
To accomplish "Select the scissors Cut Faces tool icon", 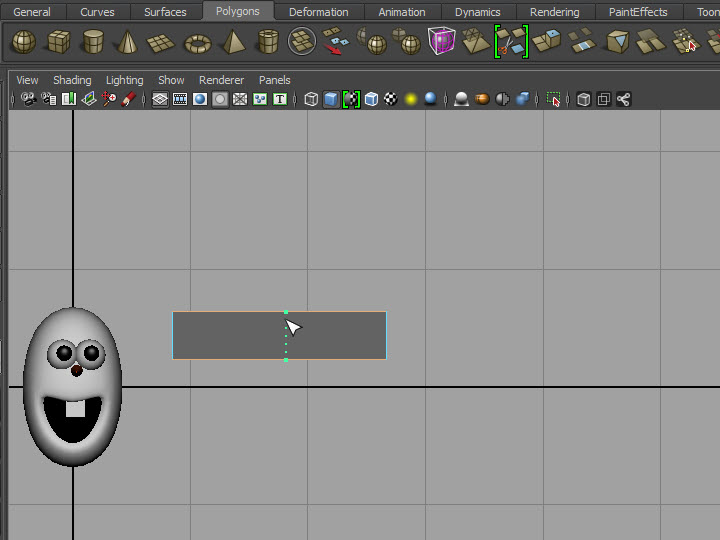I will tap(511, 42).
